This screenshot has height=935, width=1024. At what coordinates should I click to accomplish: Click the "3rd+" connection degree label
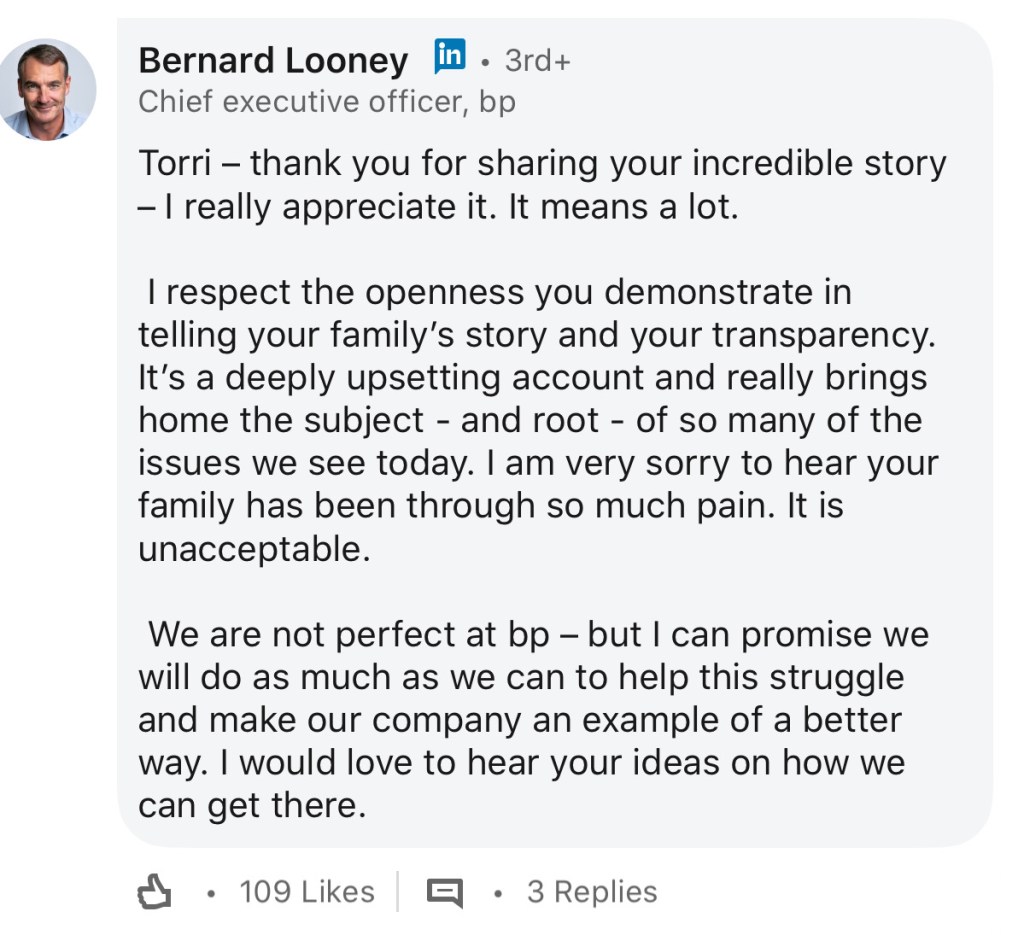click(538, 61)
